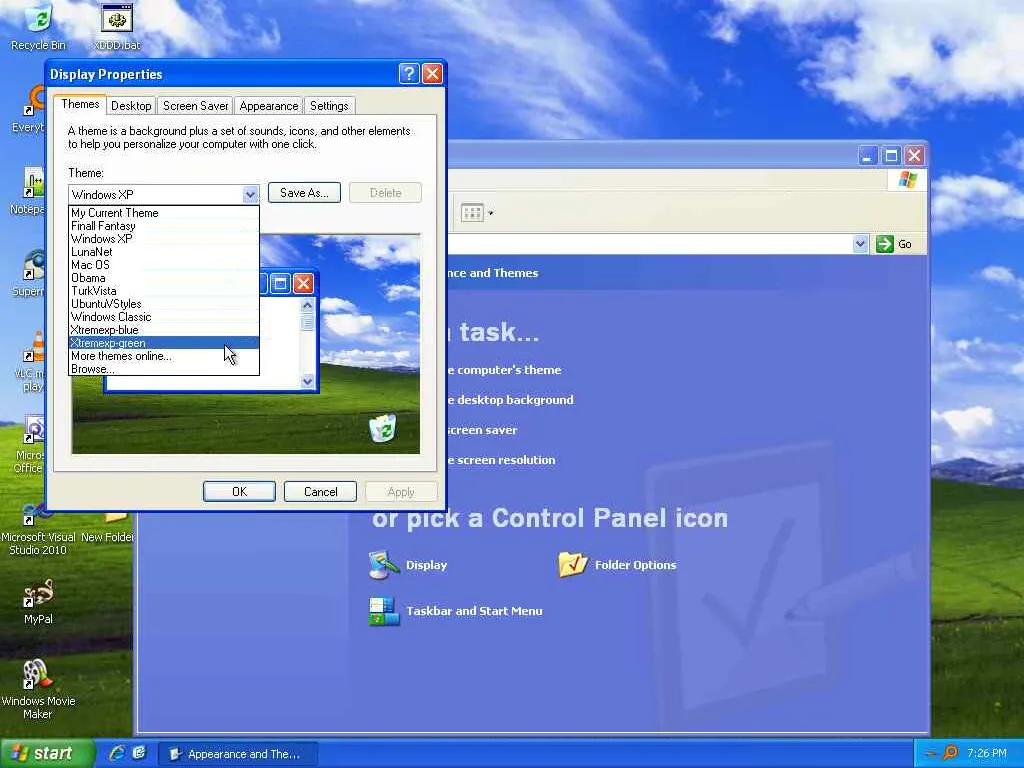This screenshot has width=1024, height=768.
Task: Switch to the Desktop tab
Action: 131,106
